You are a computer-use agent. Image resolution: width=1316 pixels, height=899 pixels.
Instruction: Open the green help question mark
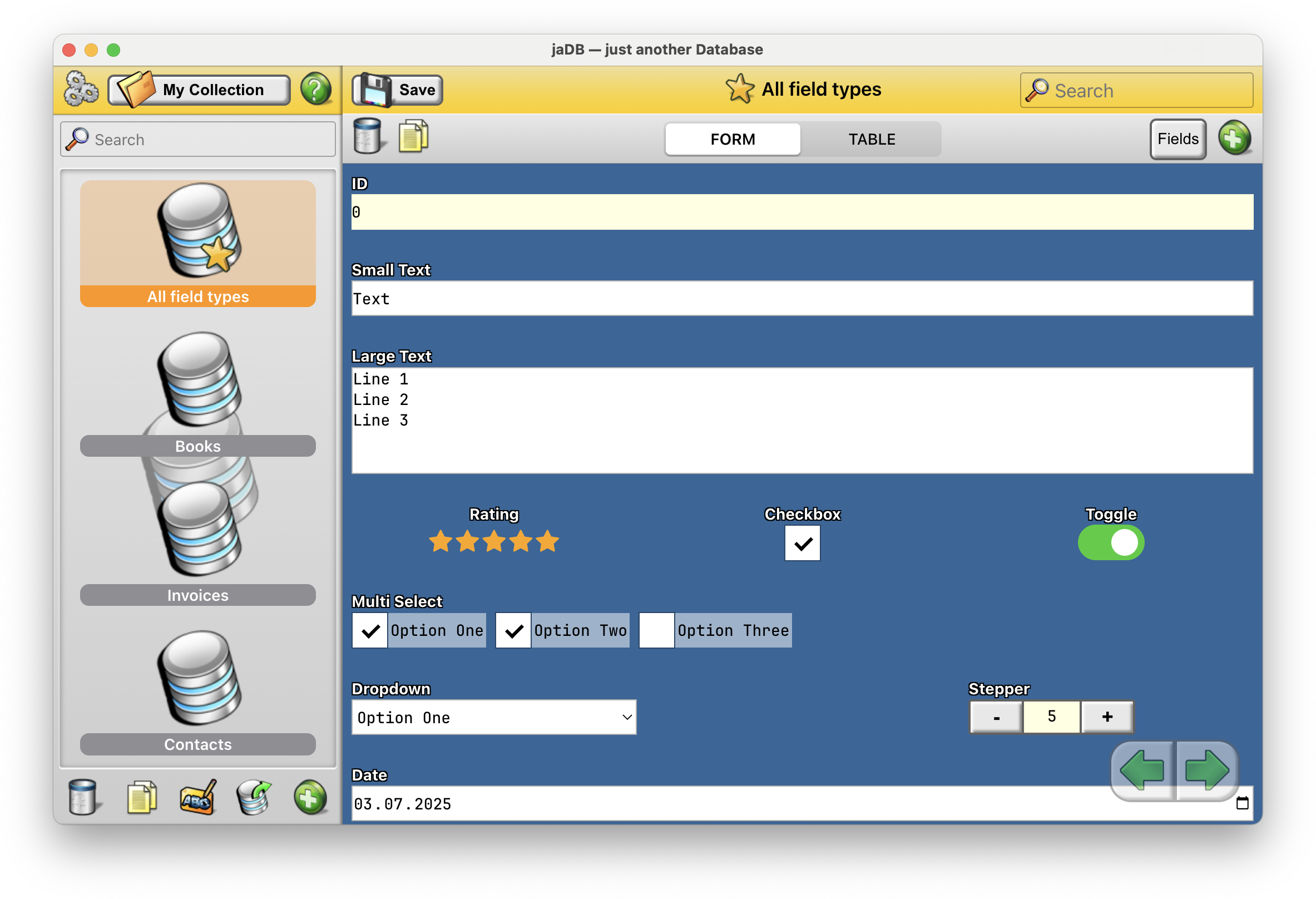pyautogui.click(x=315, y=89)
